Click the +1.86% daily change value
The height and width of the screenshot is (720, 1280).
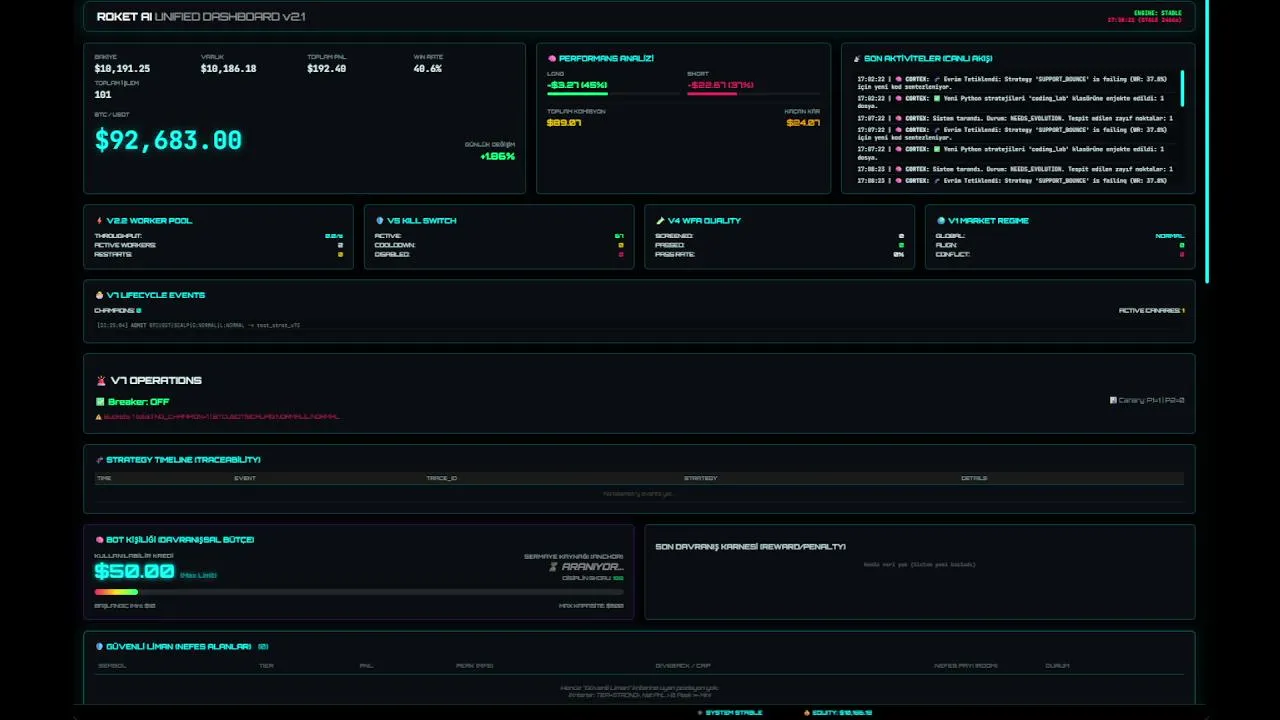tap(497, 157)
